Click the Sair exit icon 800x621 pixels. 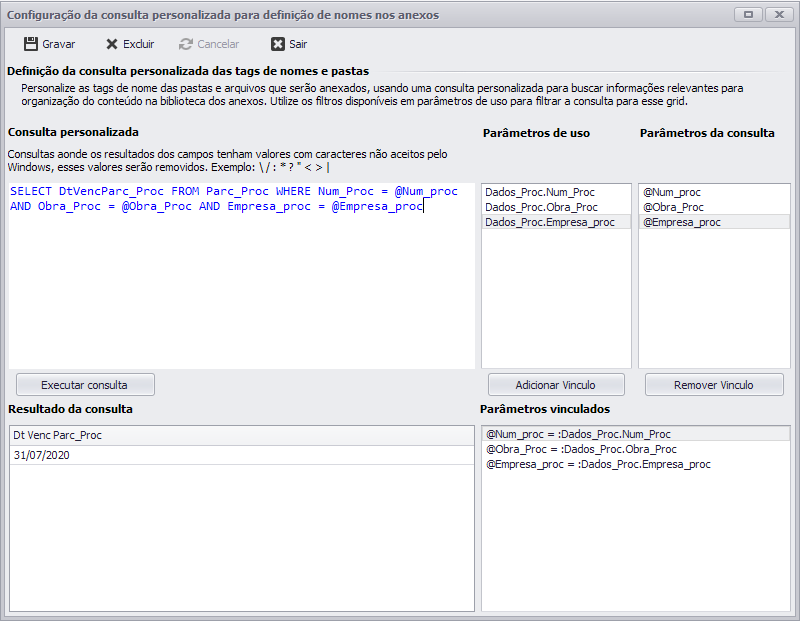[278, 44]
